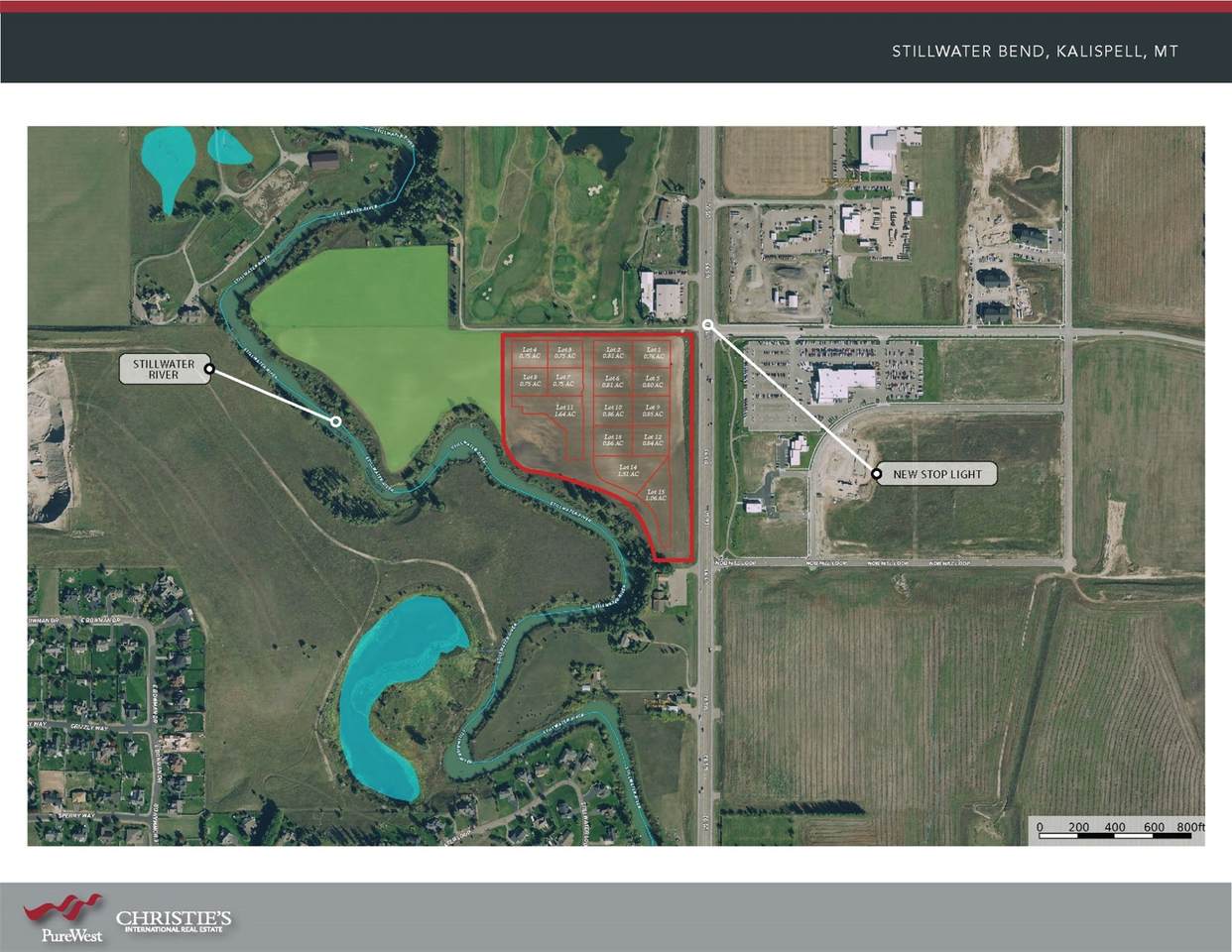
Task: Click the PureWest red ribbon logo
Action: [63, 909]
